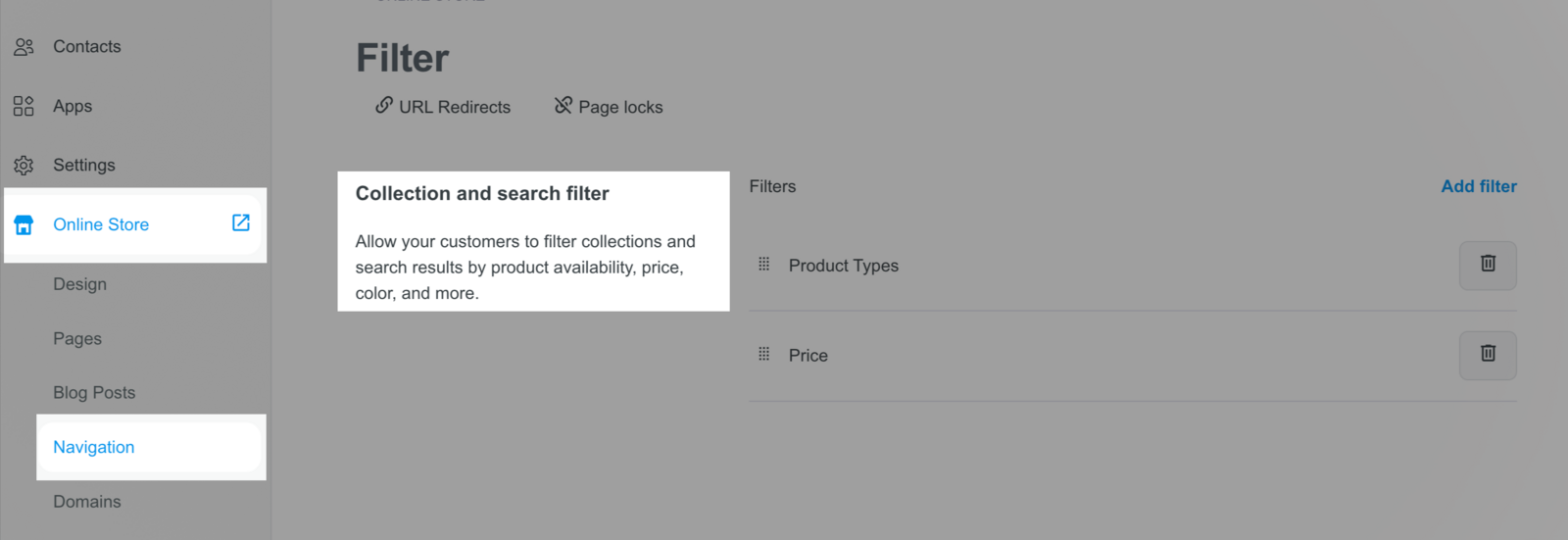Click Add filter link

(x=1479, y=186)
